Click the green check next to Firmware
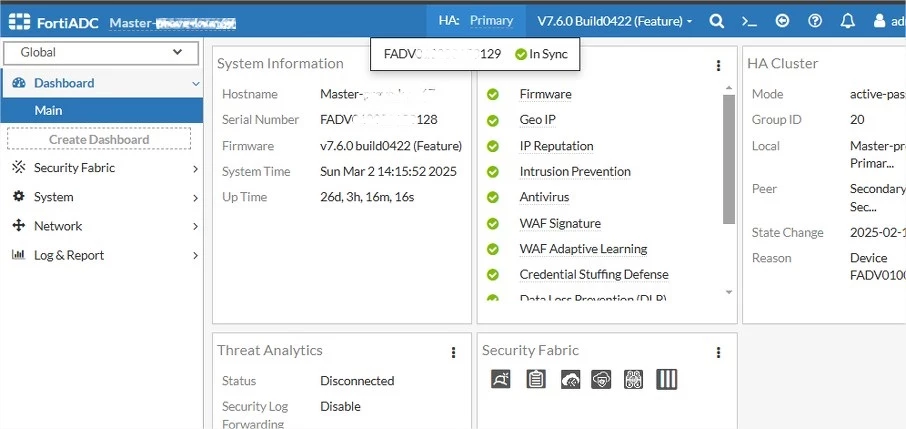This screenshot has height=429, width=906. (x=493, y=94)
